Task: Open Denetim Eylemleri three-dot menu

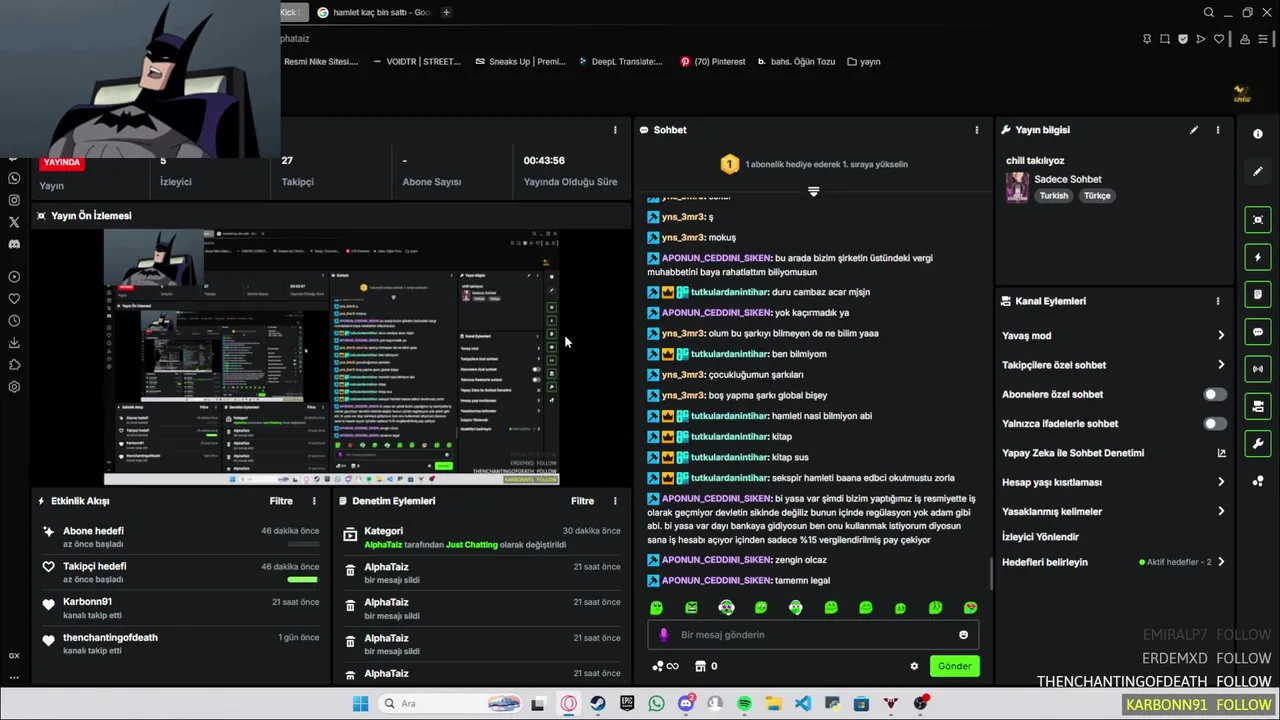Action: pos(615,501)
